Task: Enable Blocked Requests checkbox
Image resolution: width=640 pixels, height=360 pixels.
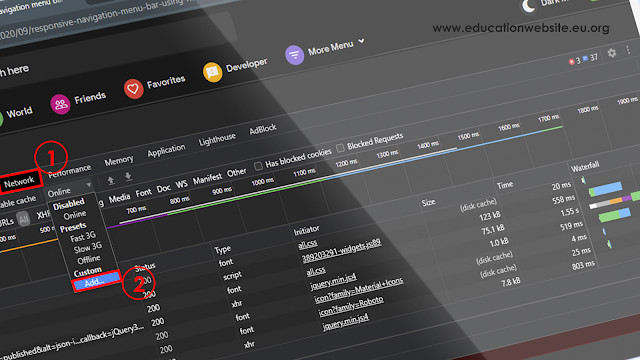Action: click(340, 148)
